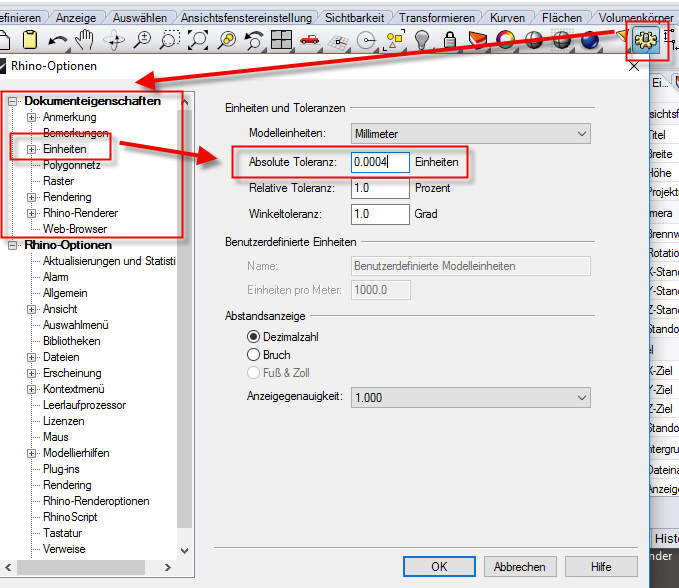Expand the Modellierhilfen tree node
This screenshot has height=588, width=679.
tap(32, 453)
